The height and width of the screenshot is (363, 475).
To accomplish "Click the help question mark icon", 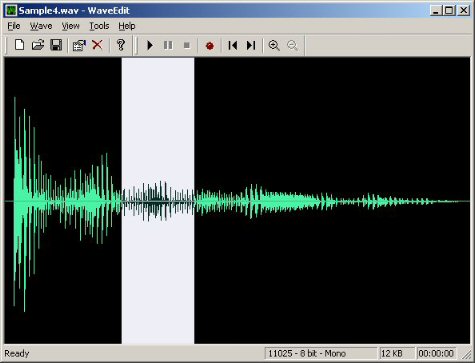I will click(x=121, y=45).
